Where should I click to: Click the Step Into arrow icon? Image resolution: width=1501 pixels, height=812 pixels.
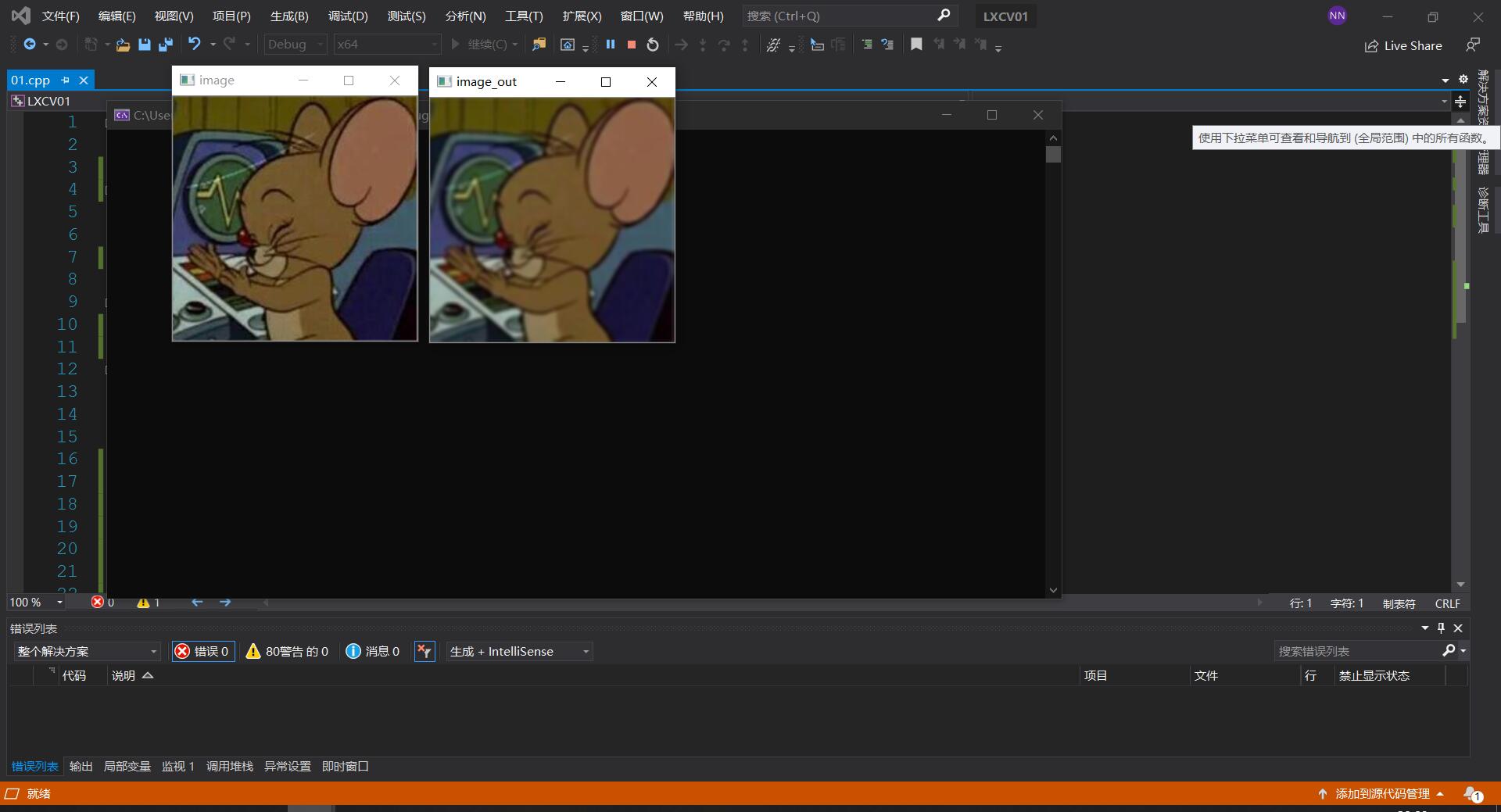[702, 45]
